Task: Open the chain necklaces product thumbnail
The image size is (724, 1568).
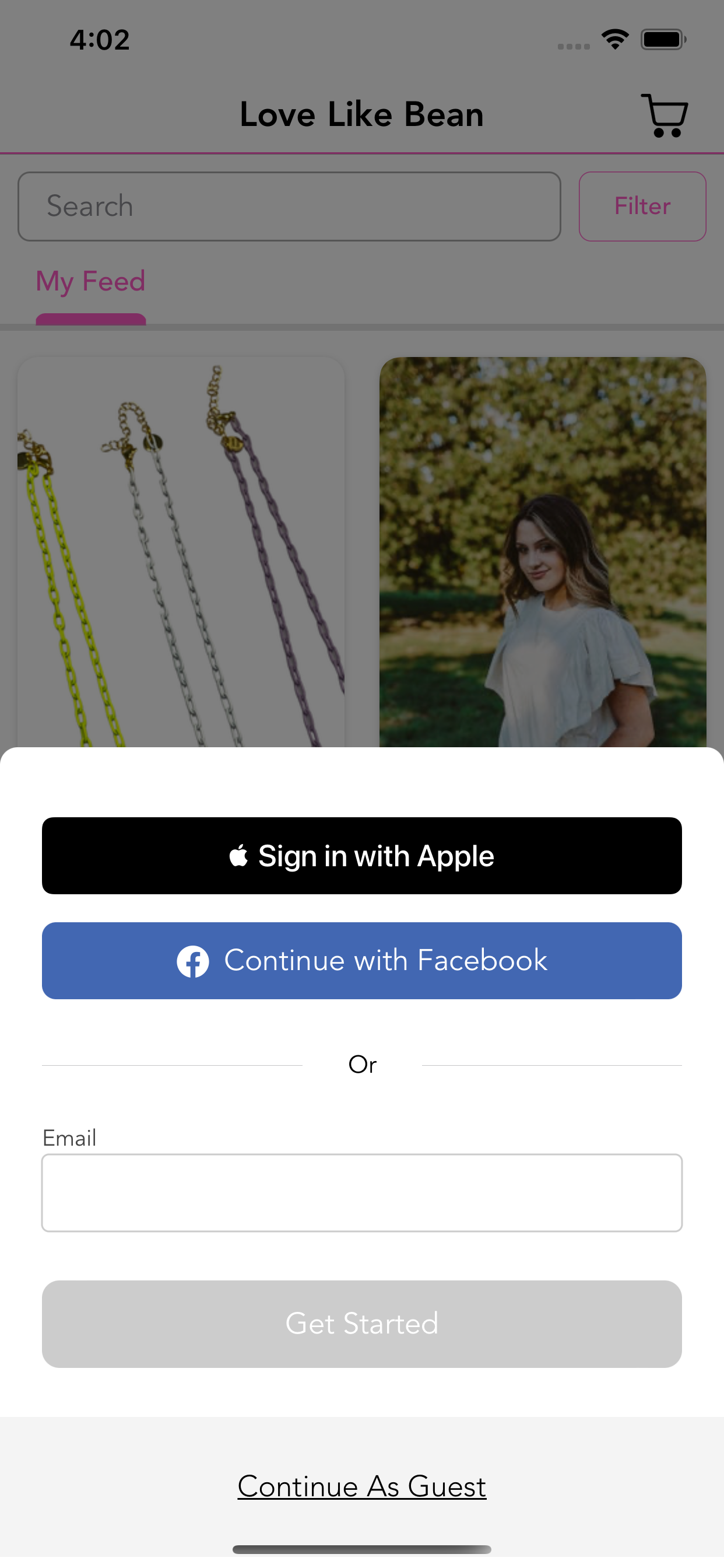Action: 181,552
